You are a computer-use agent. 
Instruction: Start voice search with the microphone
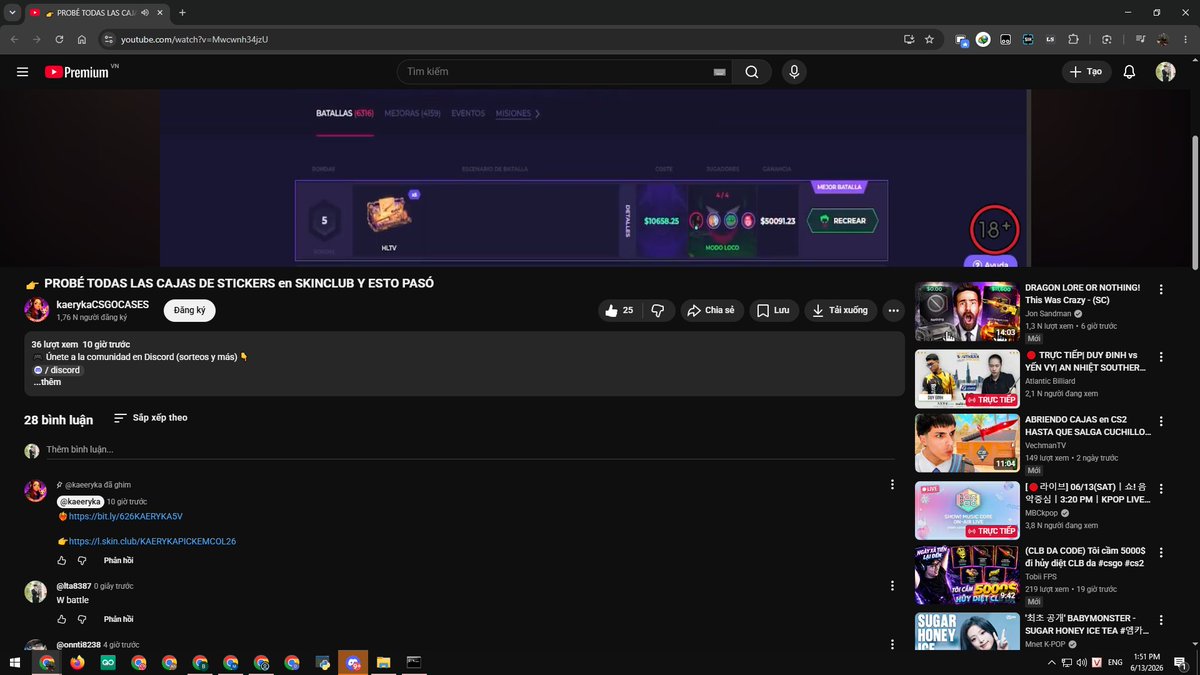[x=794, y=72]
